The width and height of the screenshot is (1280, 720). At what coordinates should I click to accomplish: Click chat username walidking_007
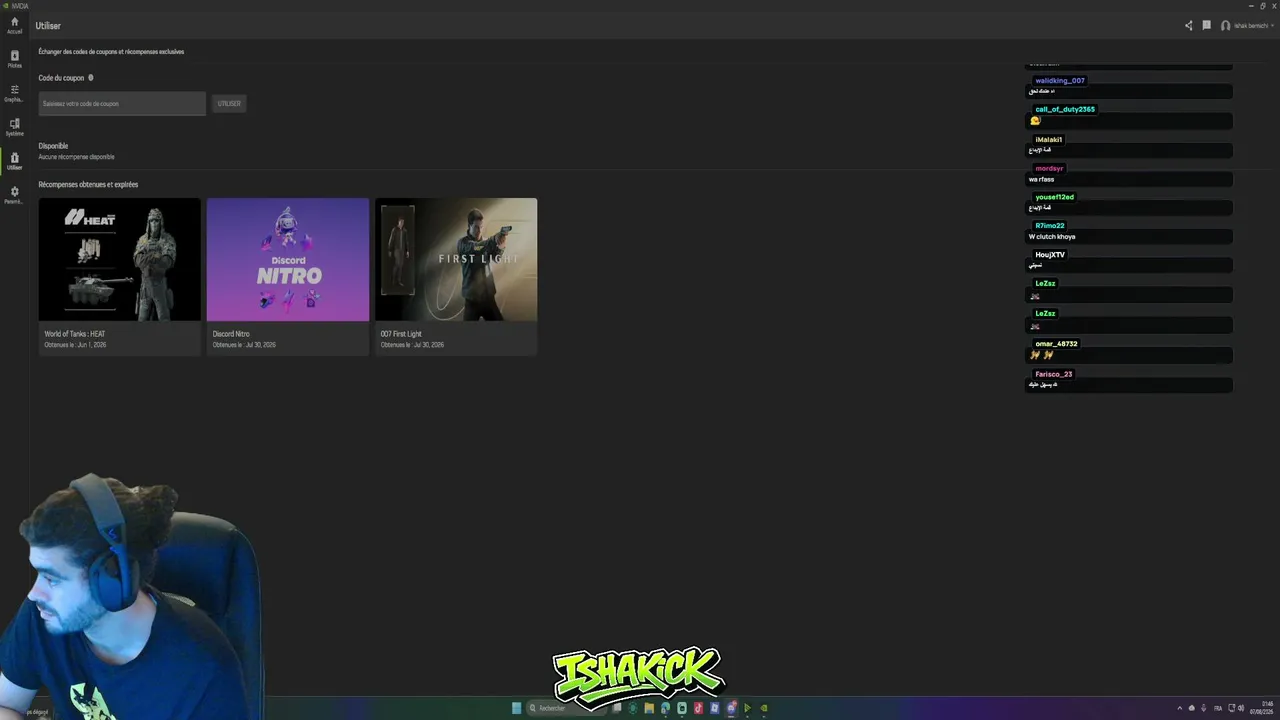1060,81
